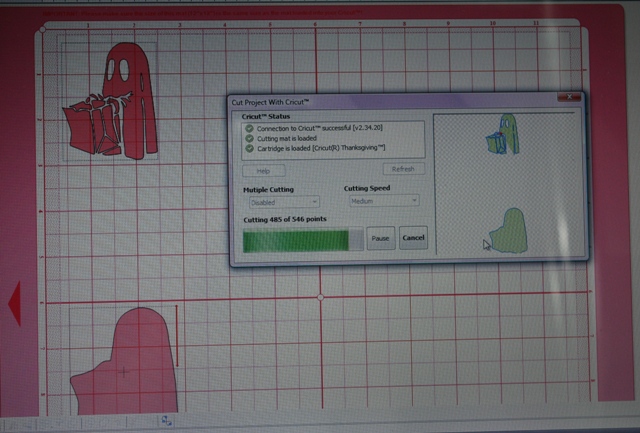This screenshot has width=640, height=433.
Task: Click the red left arrow beside the mat
Action: point(15,303)
